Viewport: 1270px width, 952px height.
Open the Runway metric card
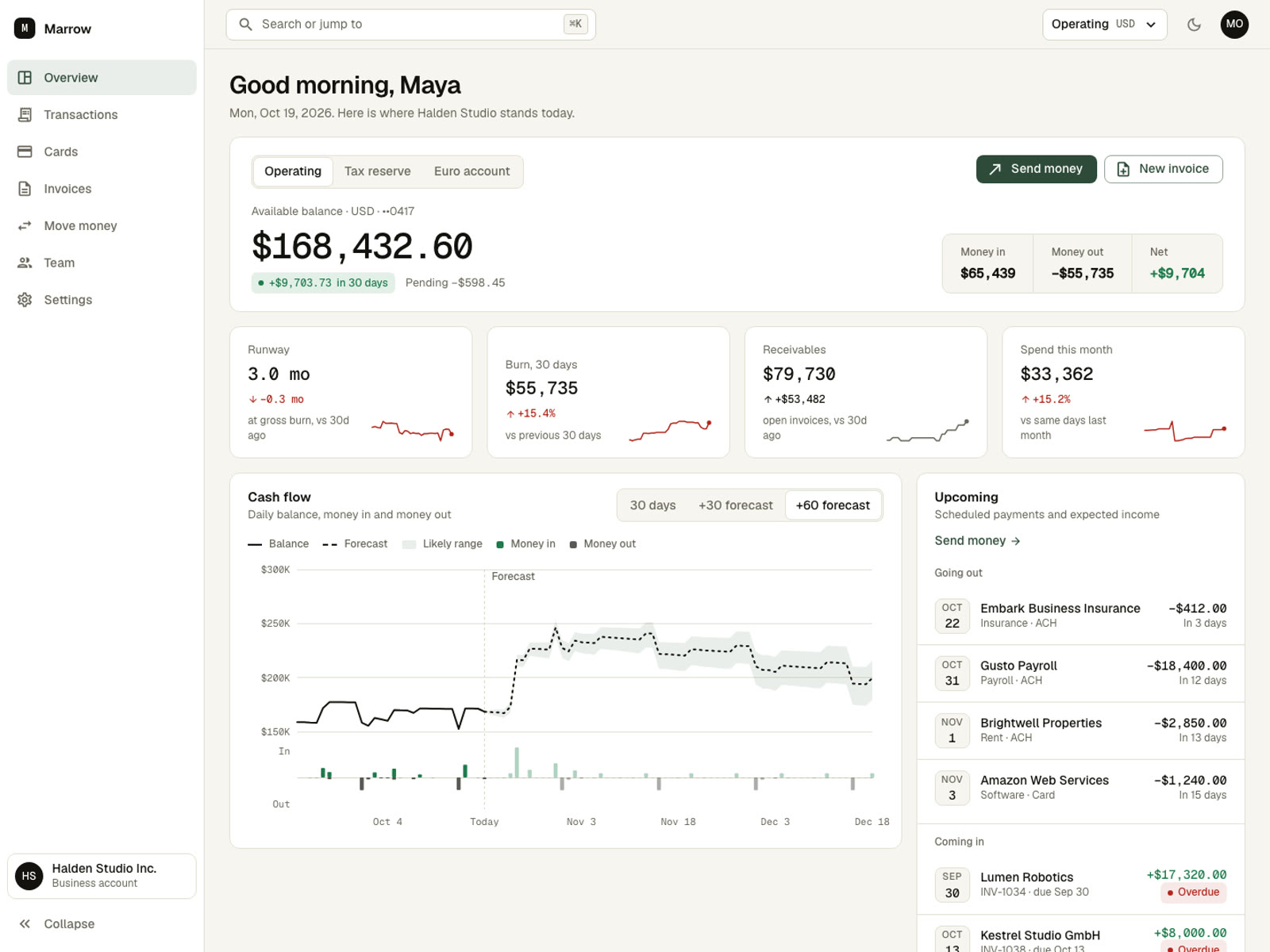(x=351, y=392)
